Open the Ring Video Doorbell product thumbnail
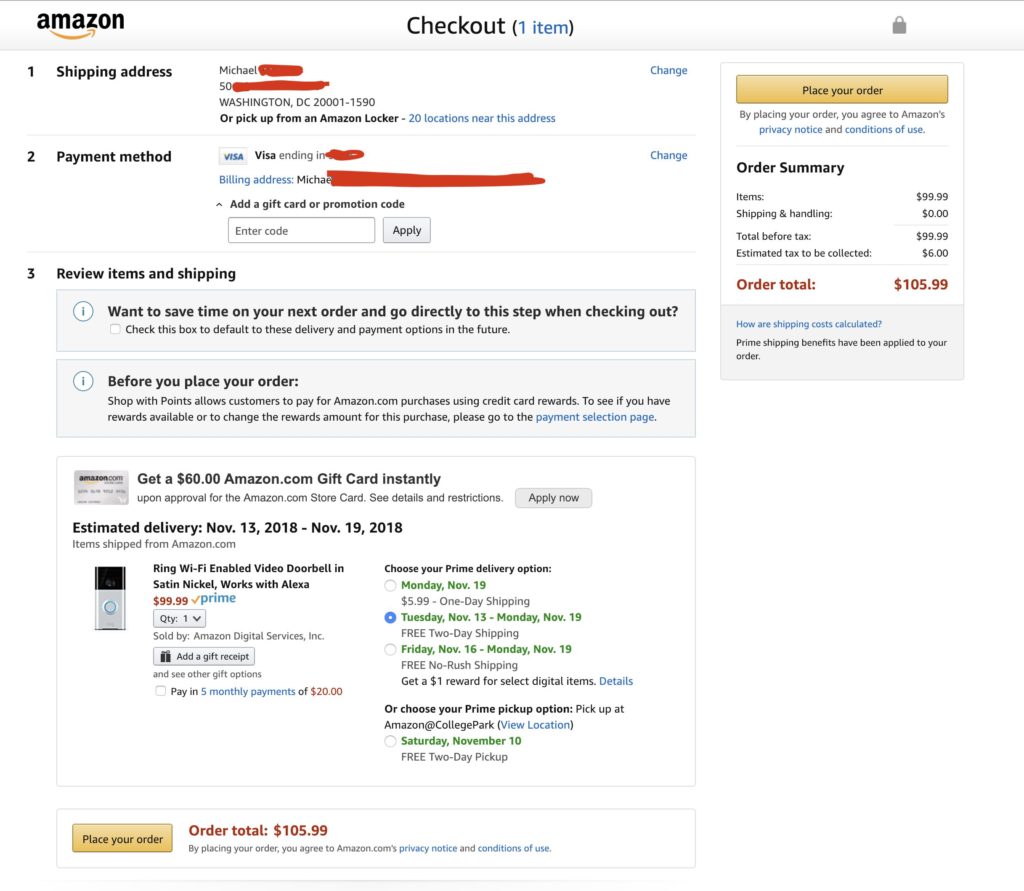This screenshot has height=891, width=1024. pyautogui.click(x=110, y=598)
